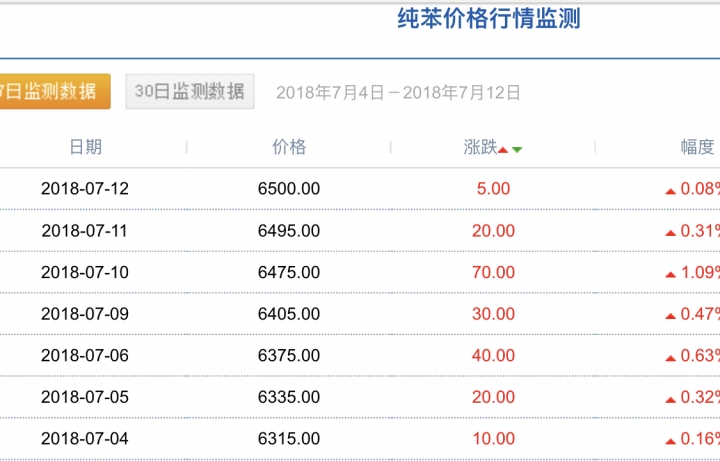Click the date range 2018年7月4日－2018年7月12日 text
This screenshot has height=461, width=720.
coord(398,92)
